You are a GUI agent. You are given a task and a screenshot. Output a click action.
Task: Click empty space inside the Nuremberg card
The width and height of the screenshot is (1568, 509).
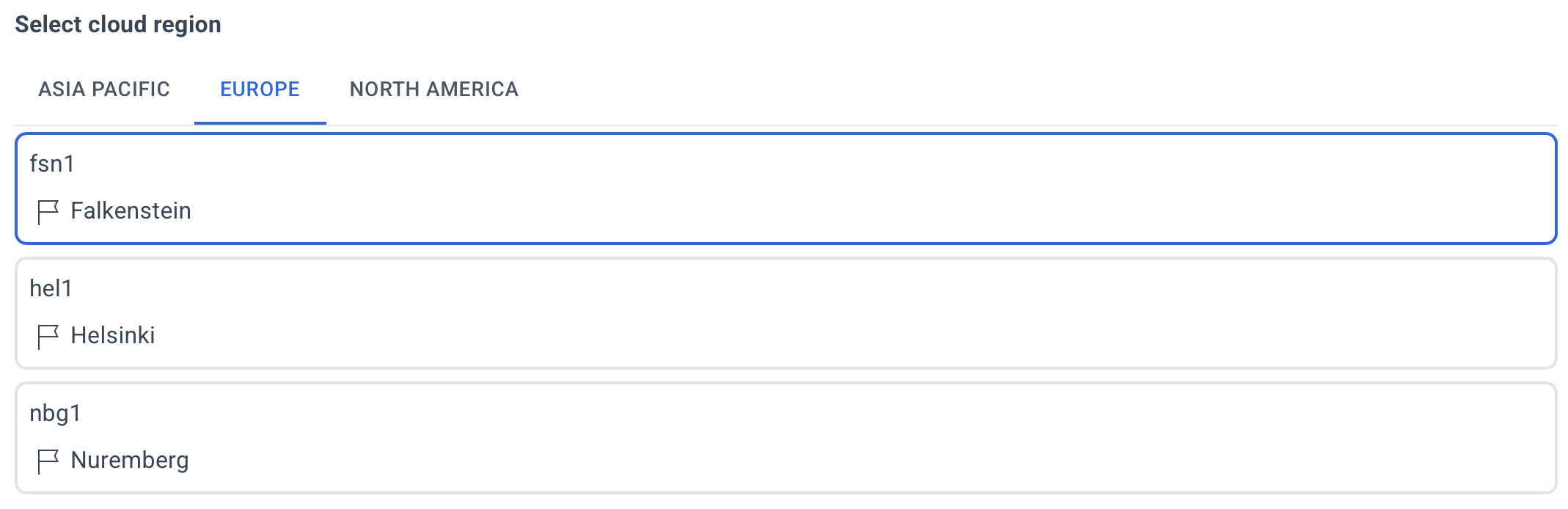(880, 438)
